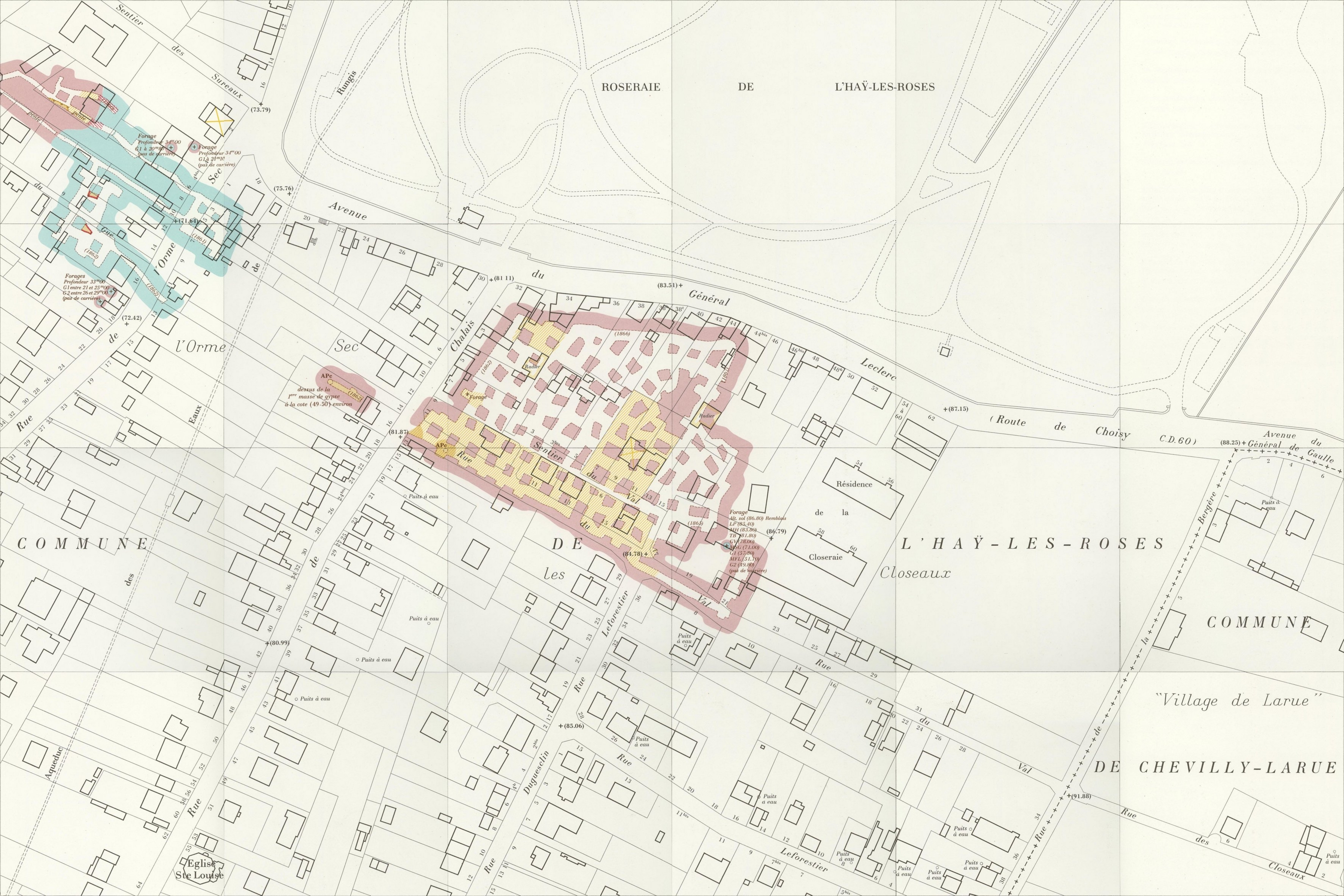The height and width of the screenshot is (896, 1344).
Task: Select the Résidence building label
Action: click(854, 484)
